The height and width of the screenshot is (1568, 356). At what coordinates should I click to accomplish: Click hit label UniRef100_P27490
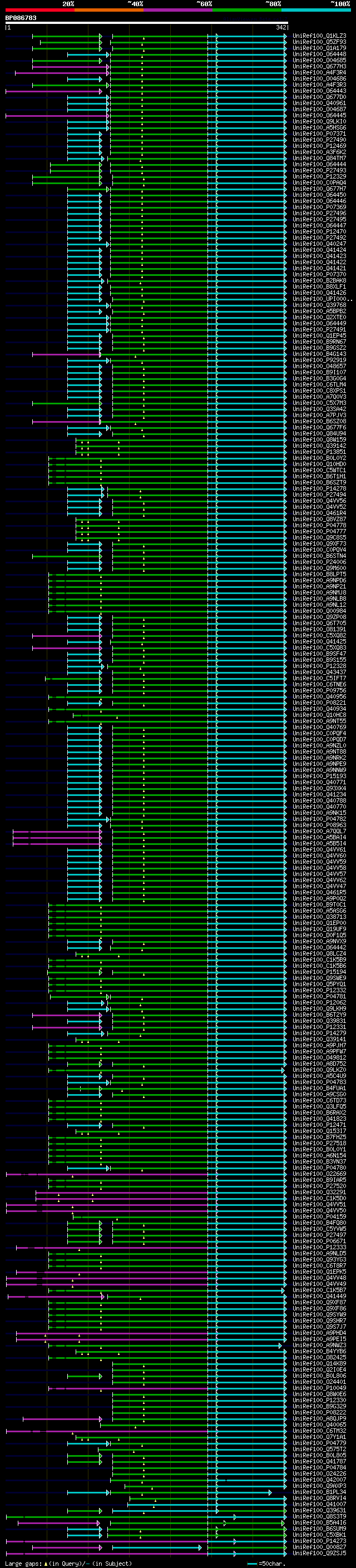(x=319, y=140)
